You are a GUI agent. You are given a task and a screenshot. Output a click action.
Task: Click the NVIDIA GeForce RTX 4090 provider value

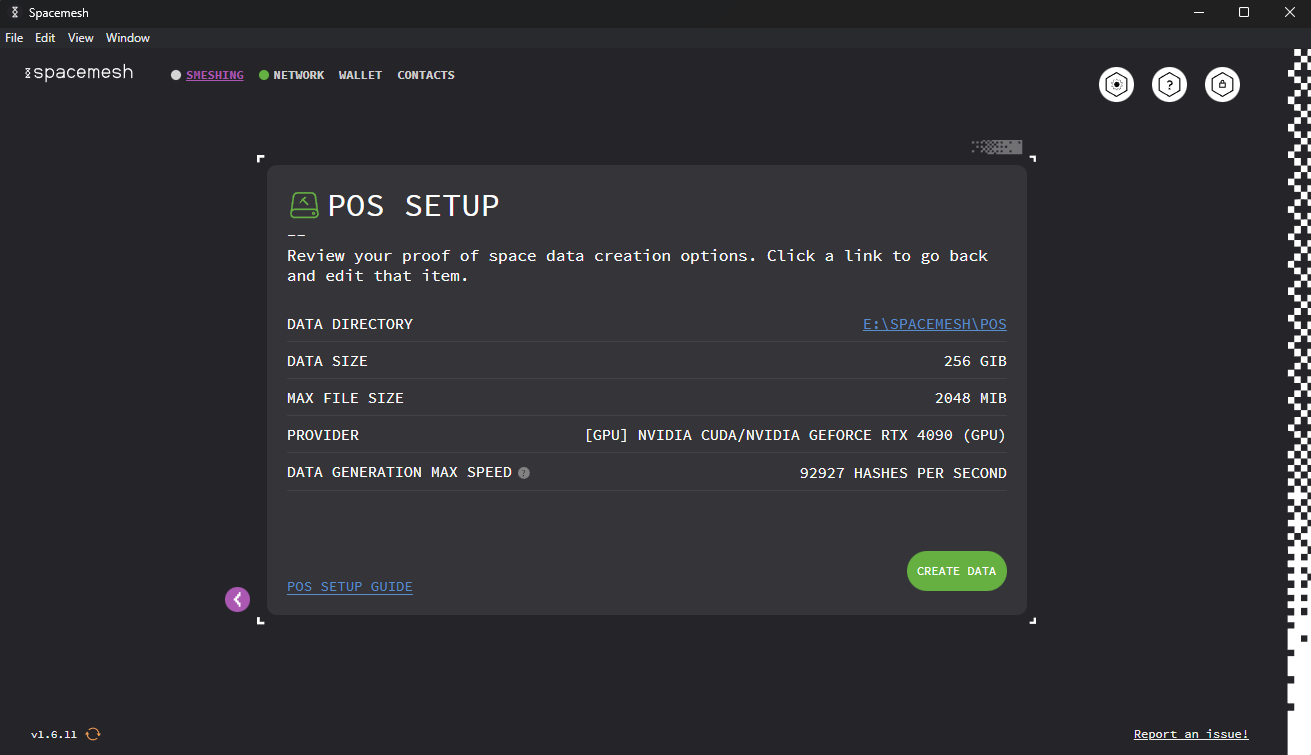[x=796, y=435]
